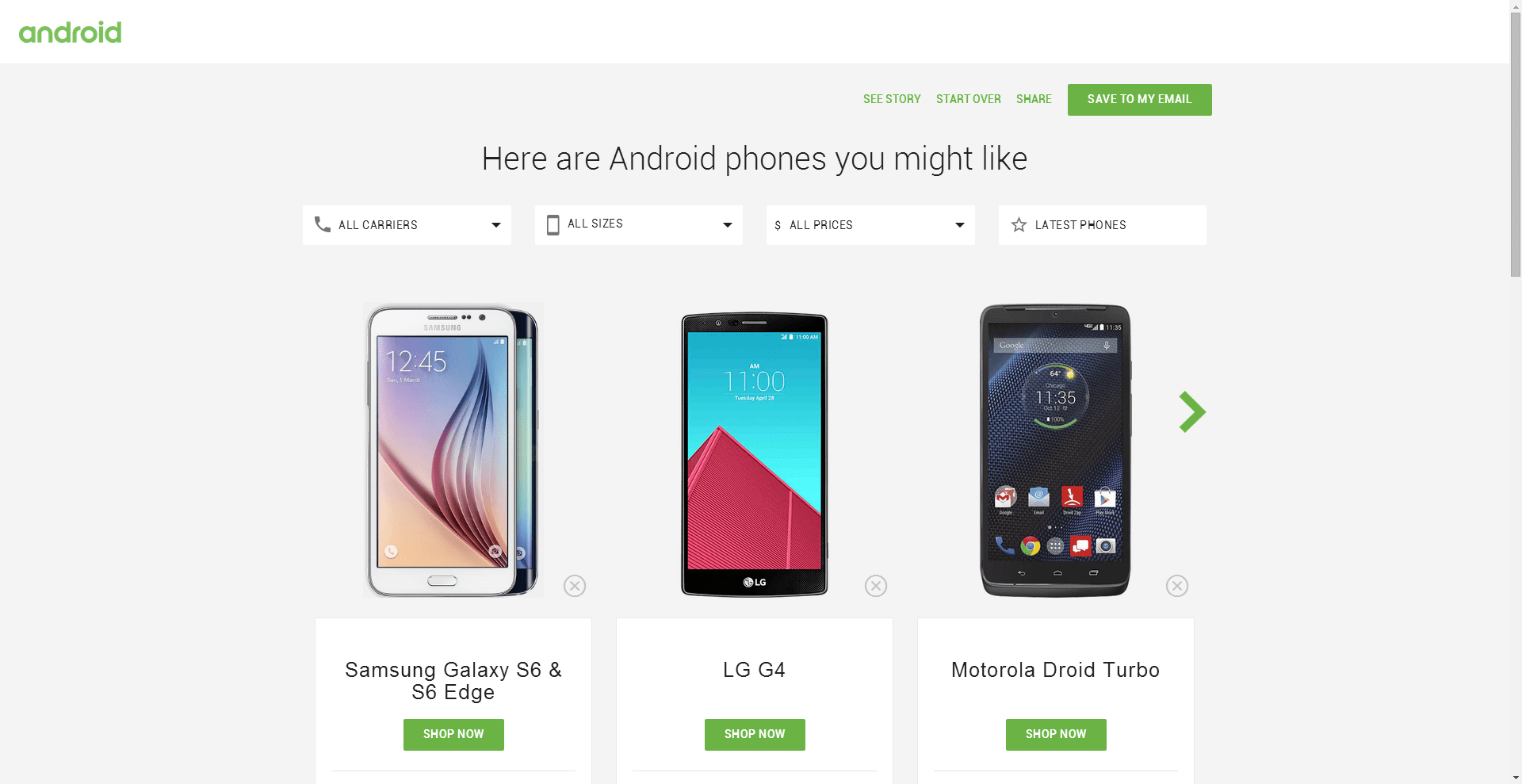Open the All Sizes dropdown
This screenshot has height=784, width=1522.
[x=639, y=225]
